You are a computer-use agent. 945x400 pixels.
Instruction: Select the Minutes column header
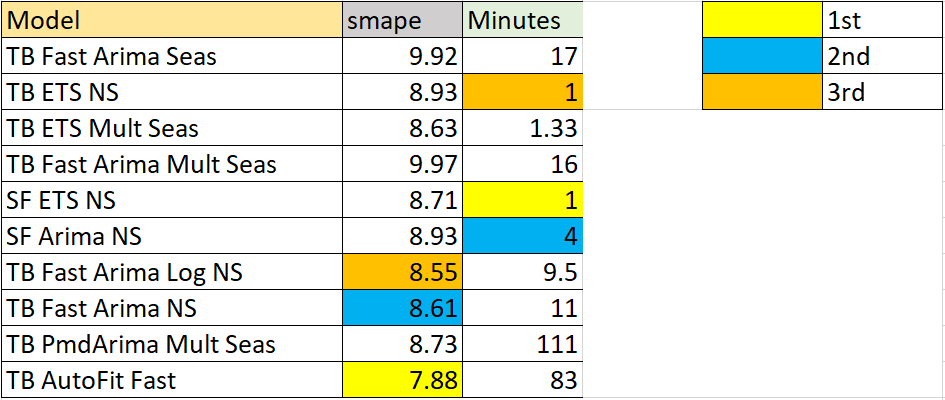click(523, 20)
